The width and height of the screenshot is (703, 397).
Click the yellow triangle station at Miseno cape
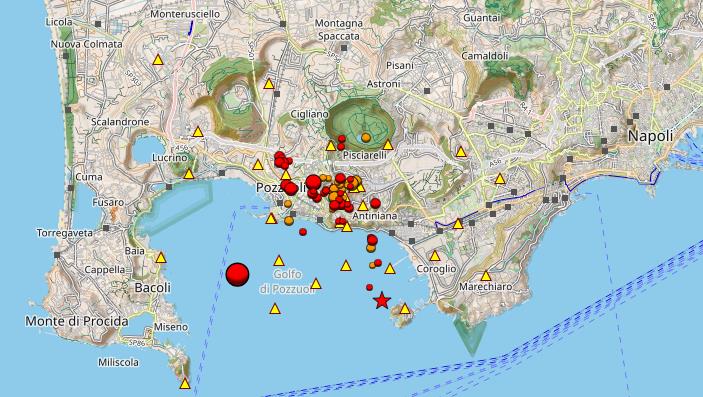tap(185, 384)
